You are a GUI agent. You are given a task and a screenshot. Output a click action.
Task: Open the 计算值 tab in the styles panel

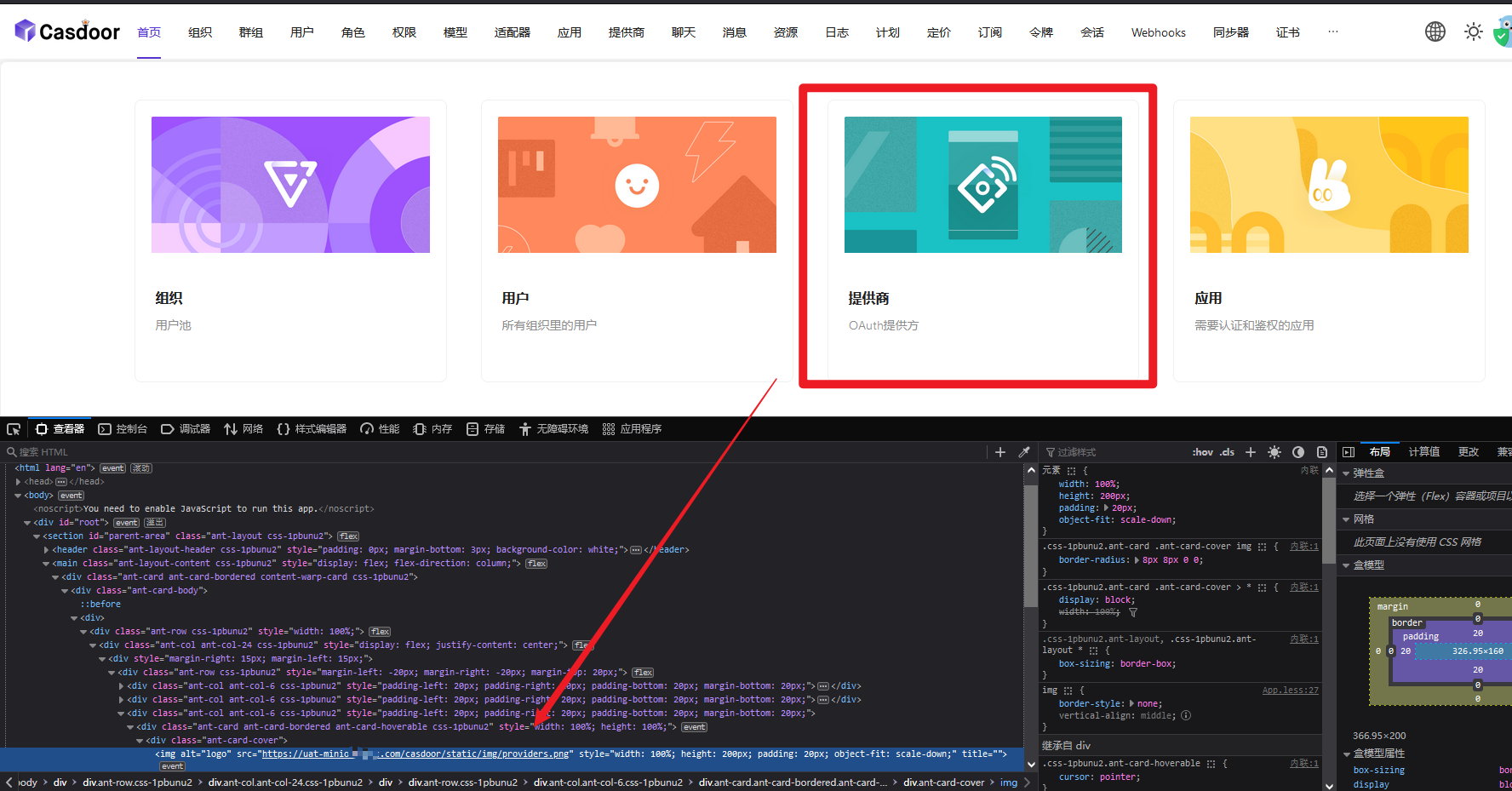pyautogui.click(x=1423, y=451)
